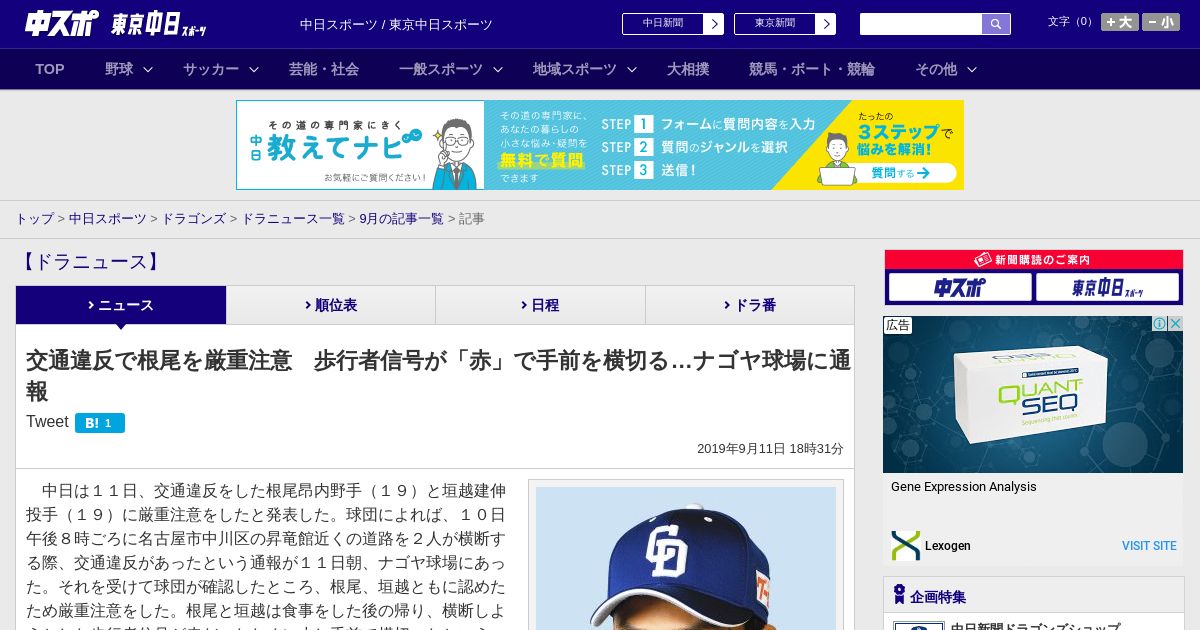
Task: Click the Hatena B! bookmark button
Action: pos(100,423)
